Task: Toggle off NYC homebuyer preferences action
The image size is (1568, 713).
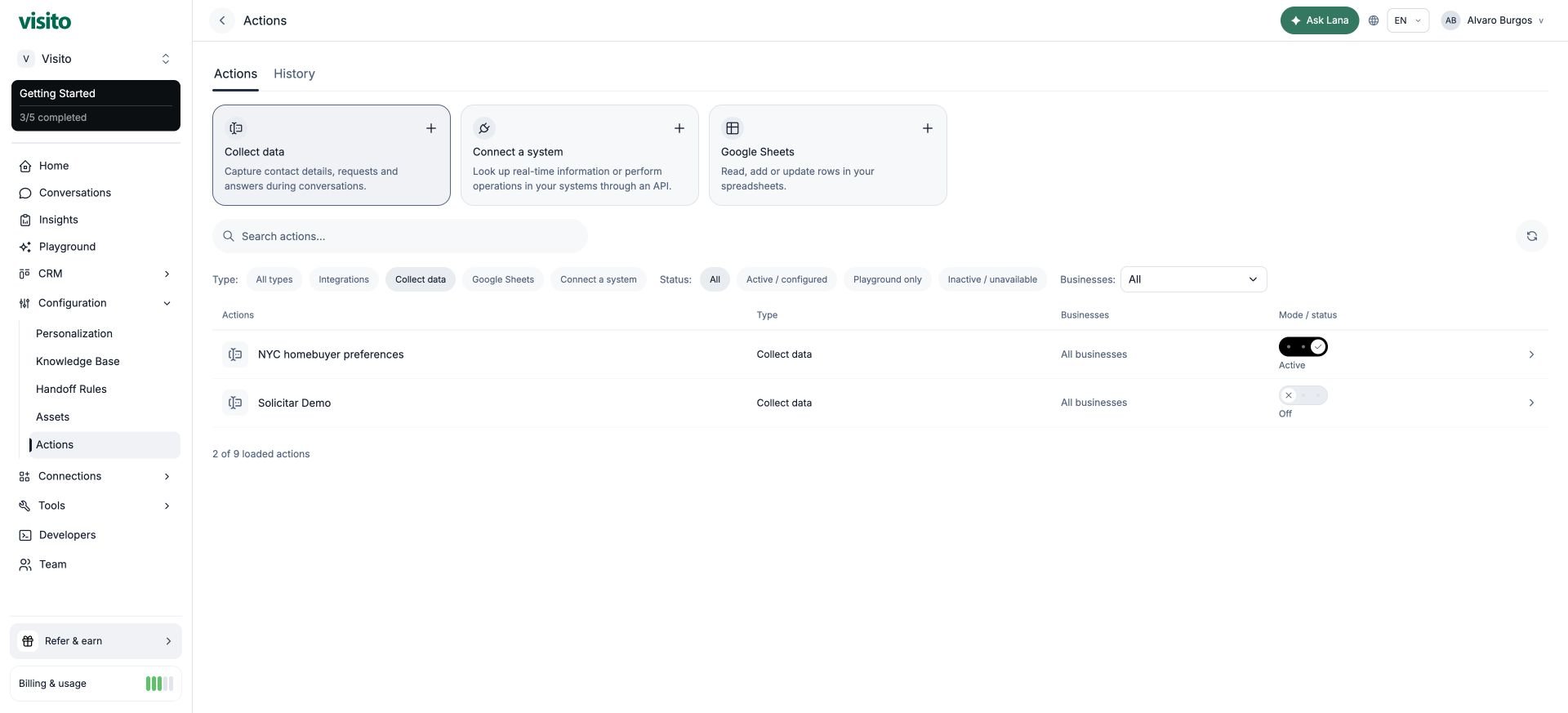Action: [x=1303, y=347]
